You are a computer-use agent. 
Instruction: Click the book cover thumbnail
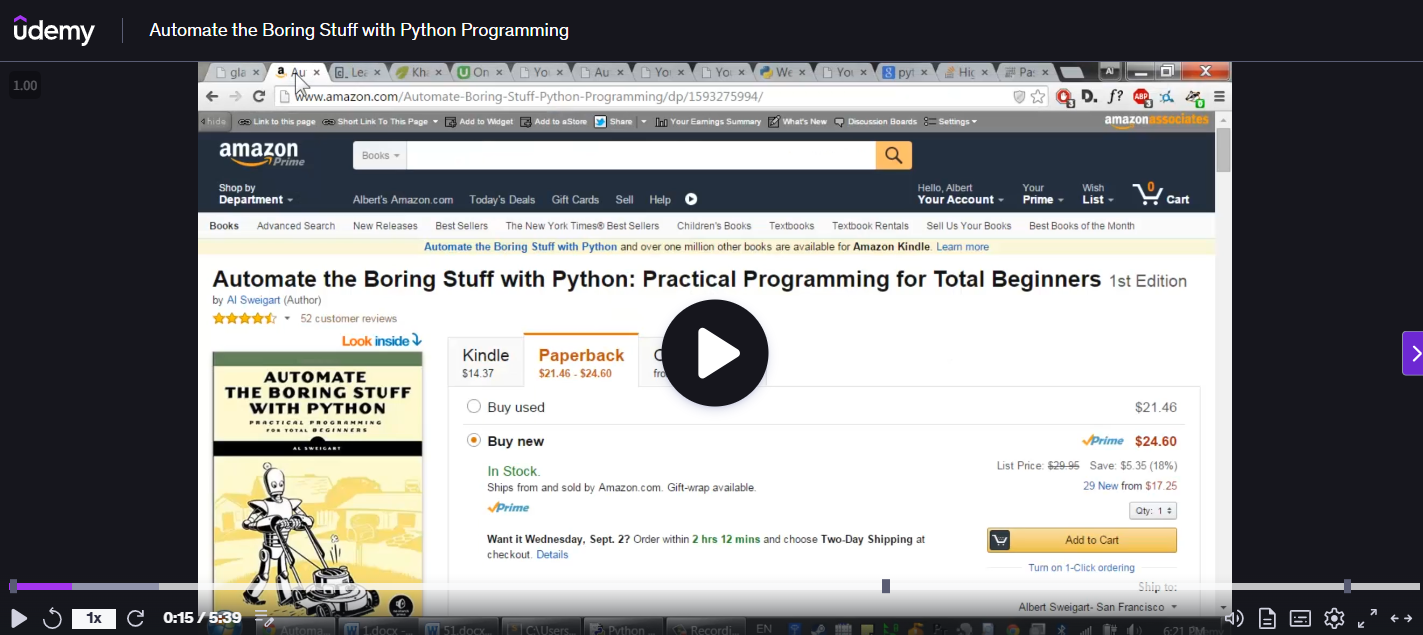pyautogui.click(x=317, y=484)
